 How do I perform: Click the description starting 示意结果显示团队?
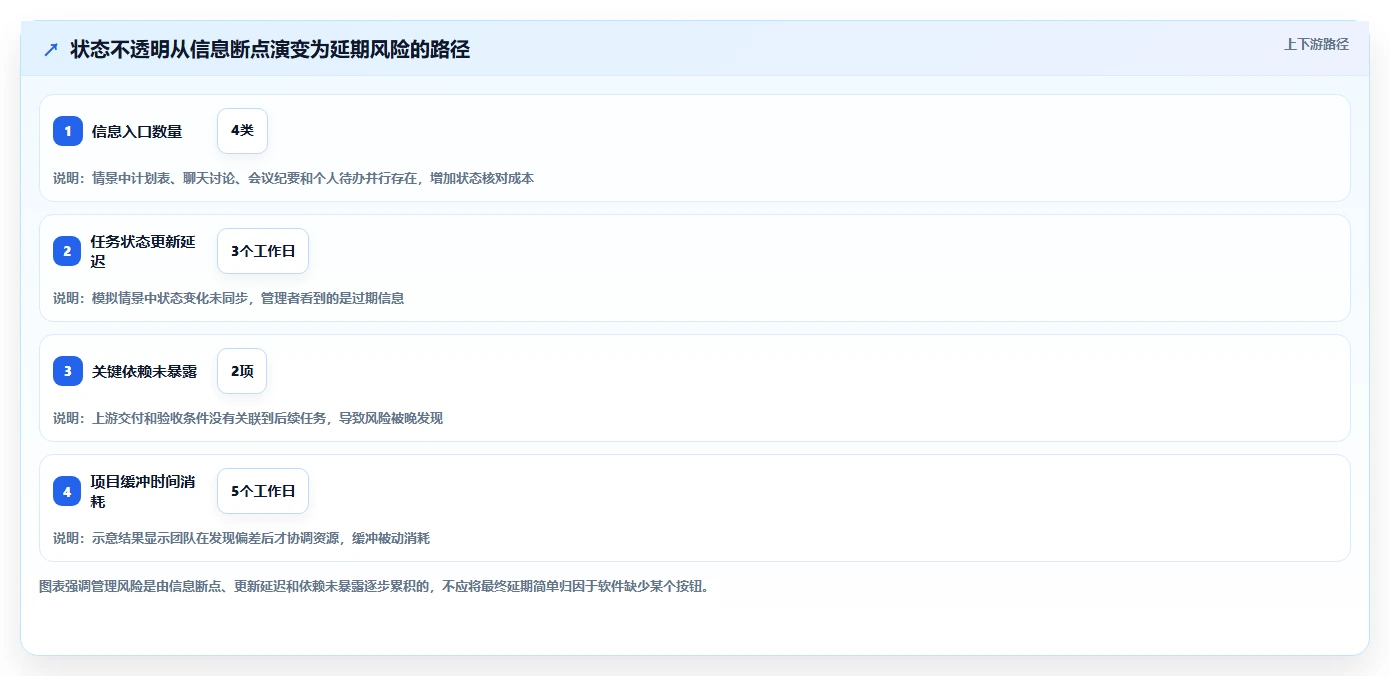[241, 538]
